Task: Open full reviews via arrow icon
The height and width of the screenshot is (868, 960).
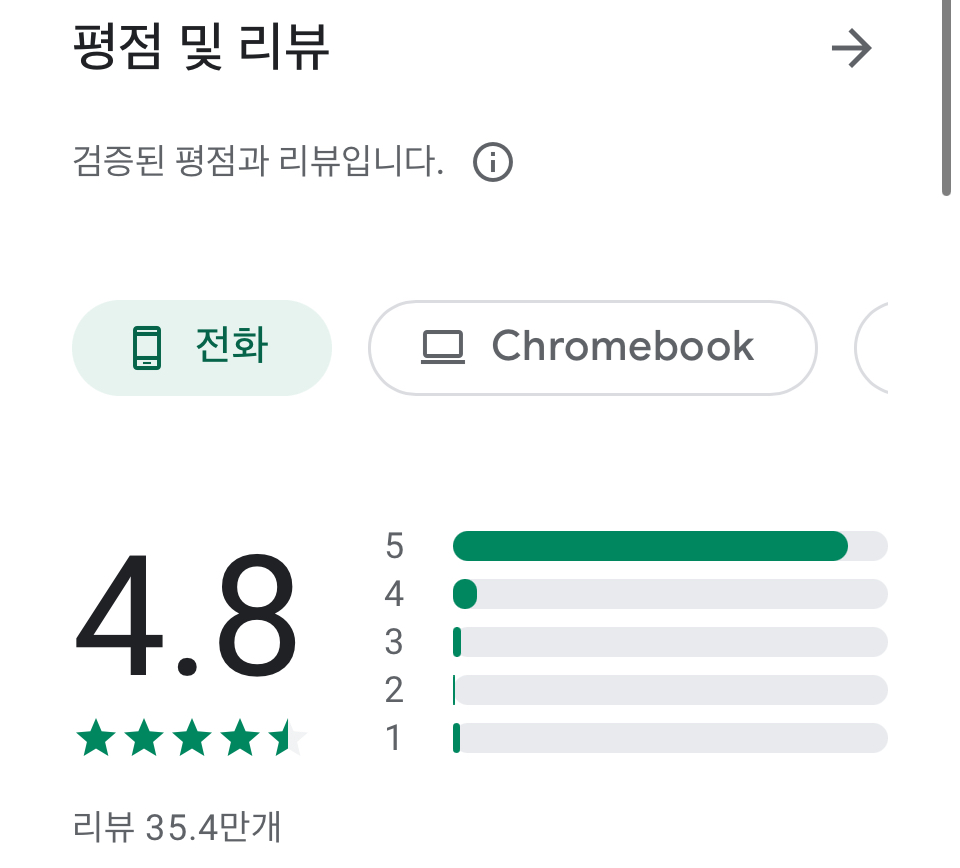Action: [x=851, y=48]
